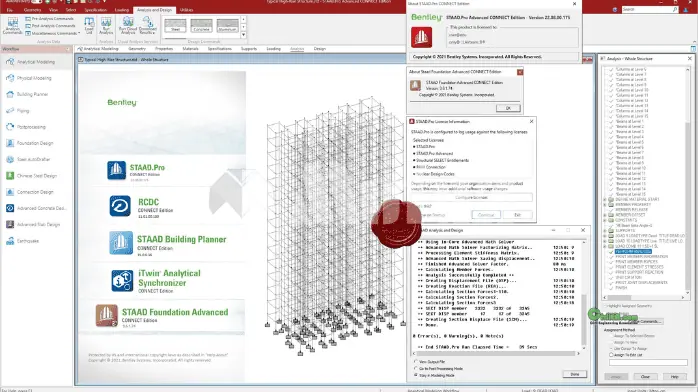The width and height of the screenshot is (698, 392).
Task: Click the RCDC splash product icon
Action: 120,206
